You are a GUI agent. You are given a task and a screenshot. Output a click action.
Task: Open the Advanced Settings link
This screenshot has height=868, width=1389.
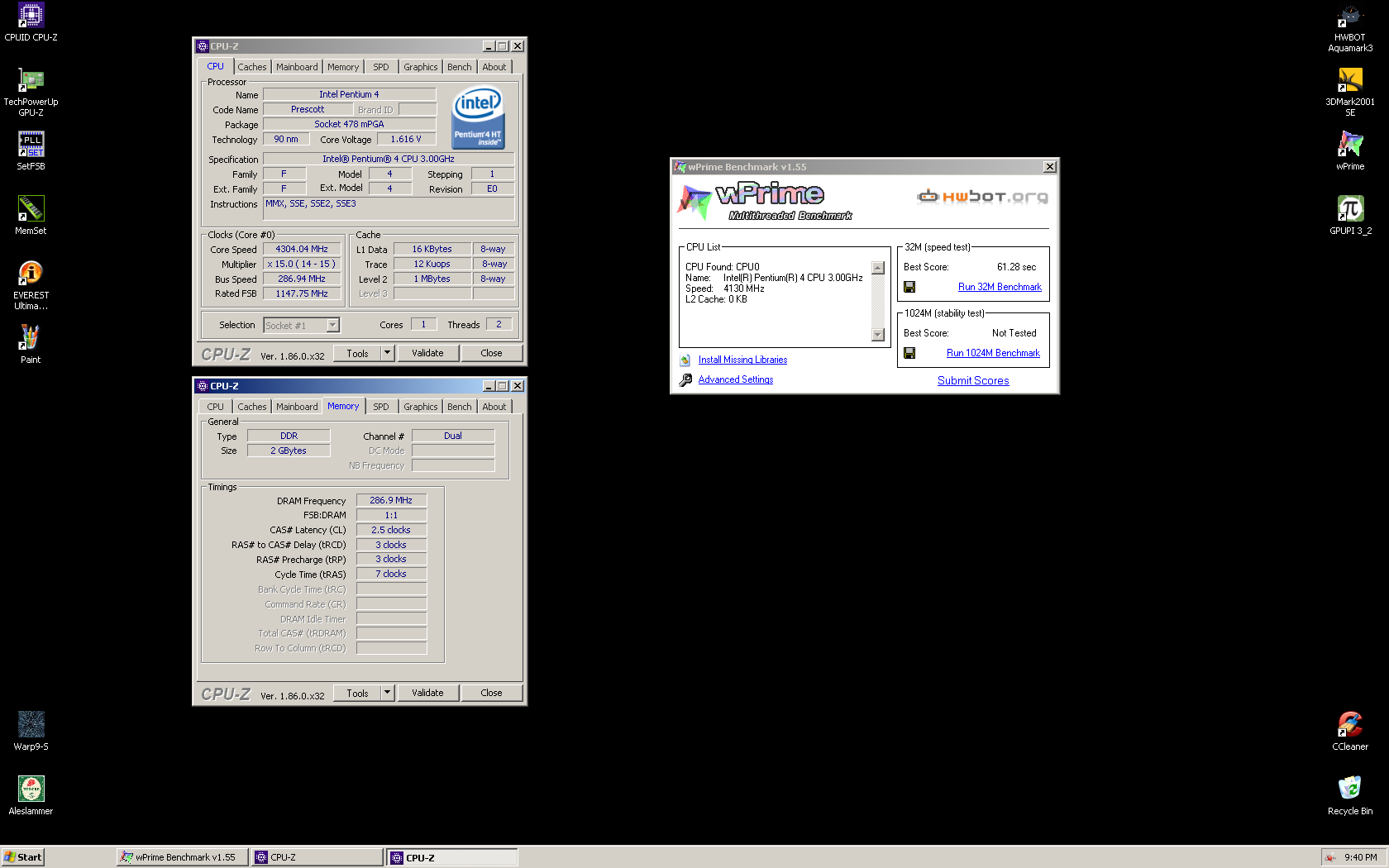(x=736, y=379)
